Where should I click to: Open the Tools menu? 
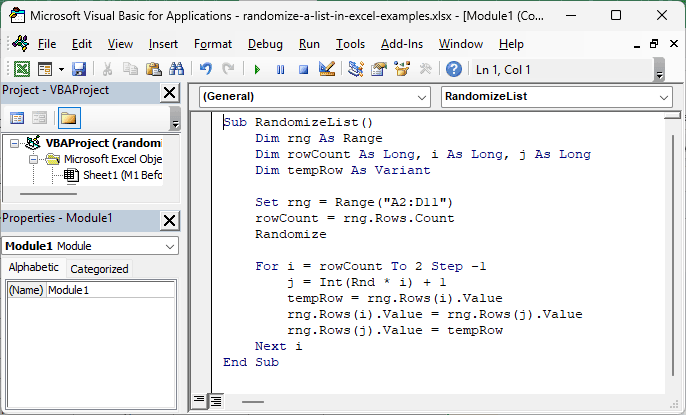[x=350, y=44]
